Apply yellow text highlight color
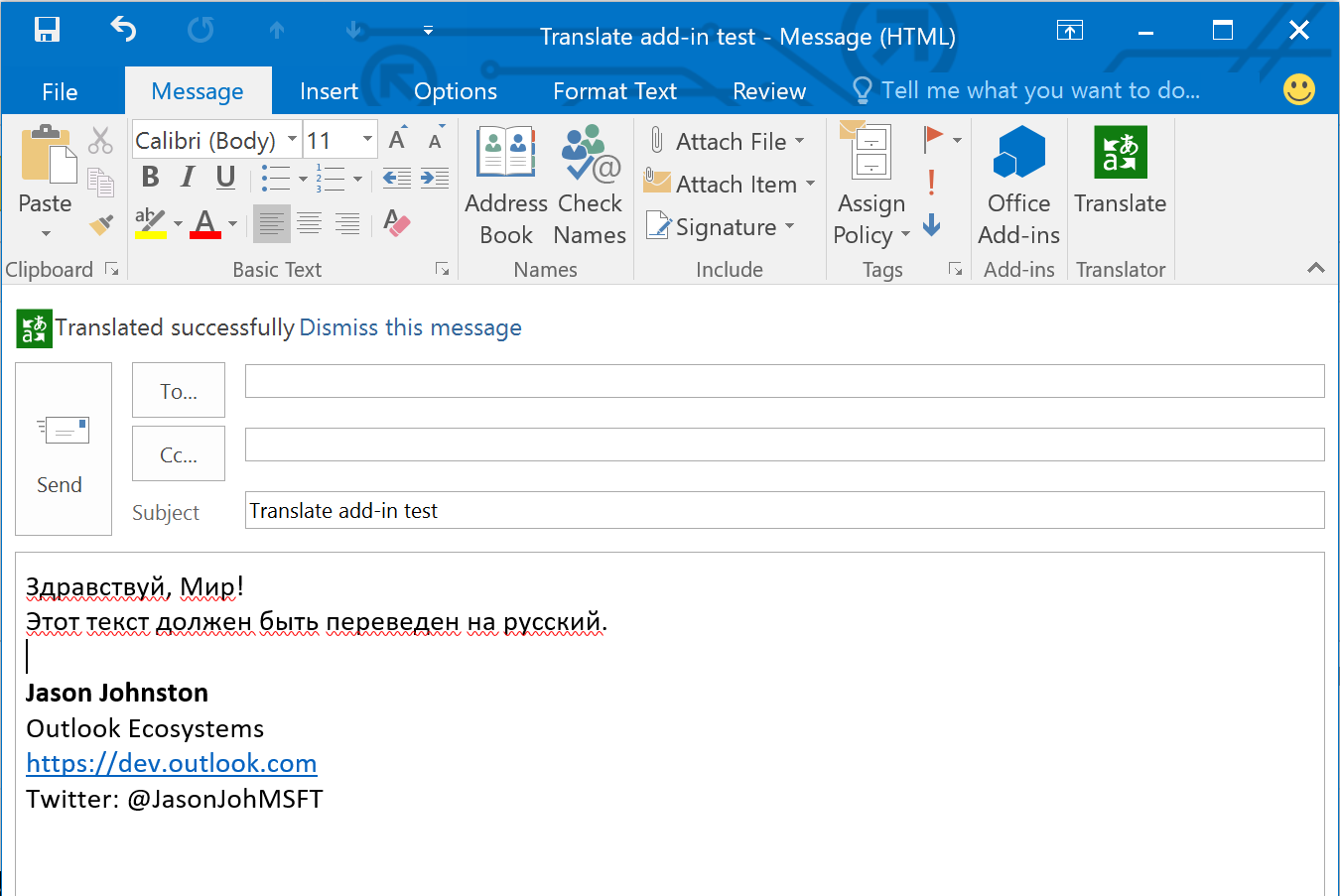Screen dimensions: 1340x896 [x=150, y=223]
